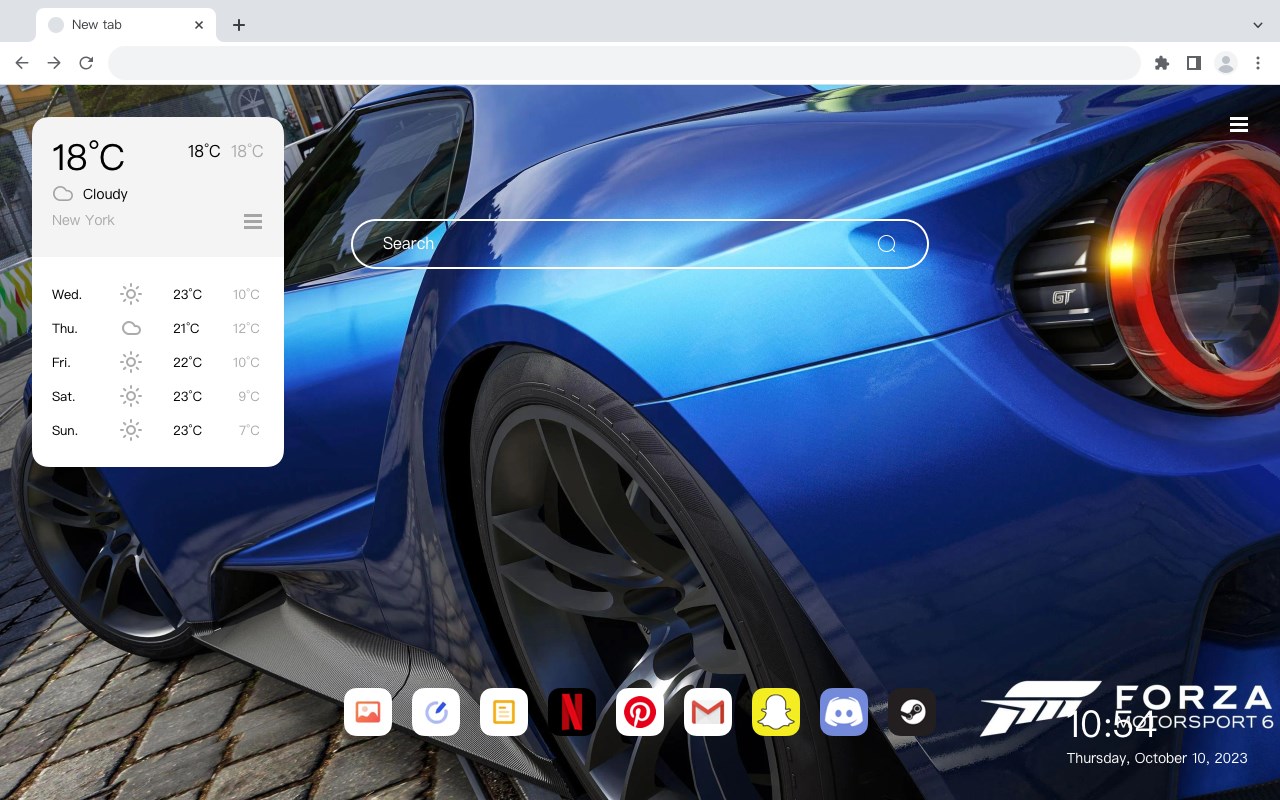Click into the Search field
Viewport: 1280px width, 800px height.
point(640,244)
